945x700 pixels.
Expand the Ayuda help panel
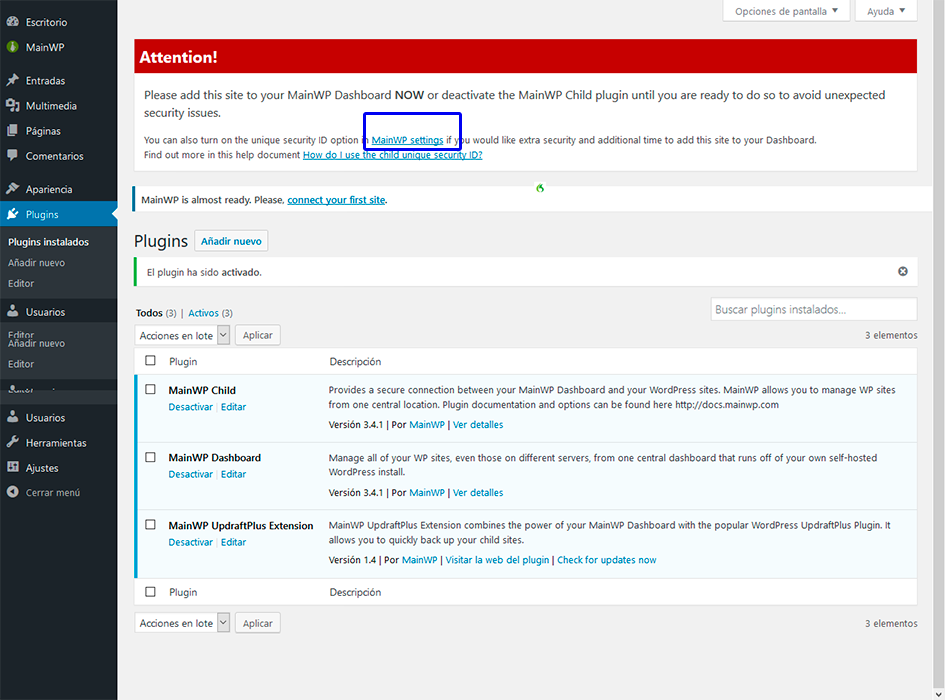click(x=885, y=11)
